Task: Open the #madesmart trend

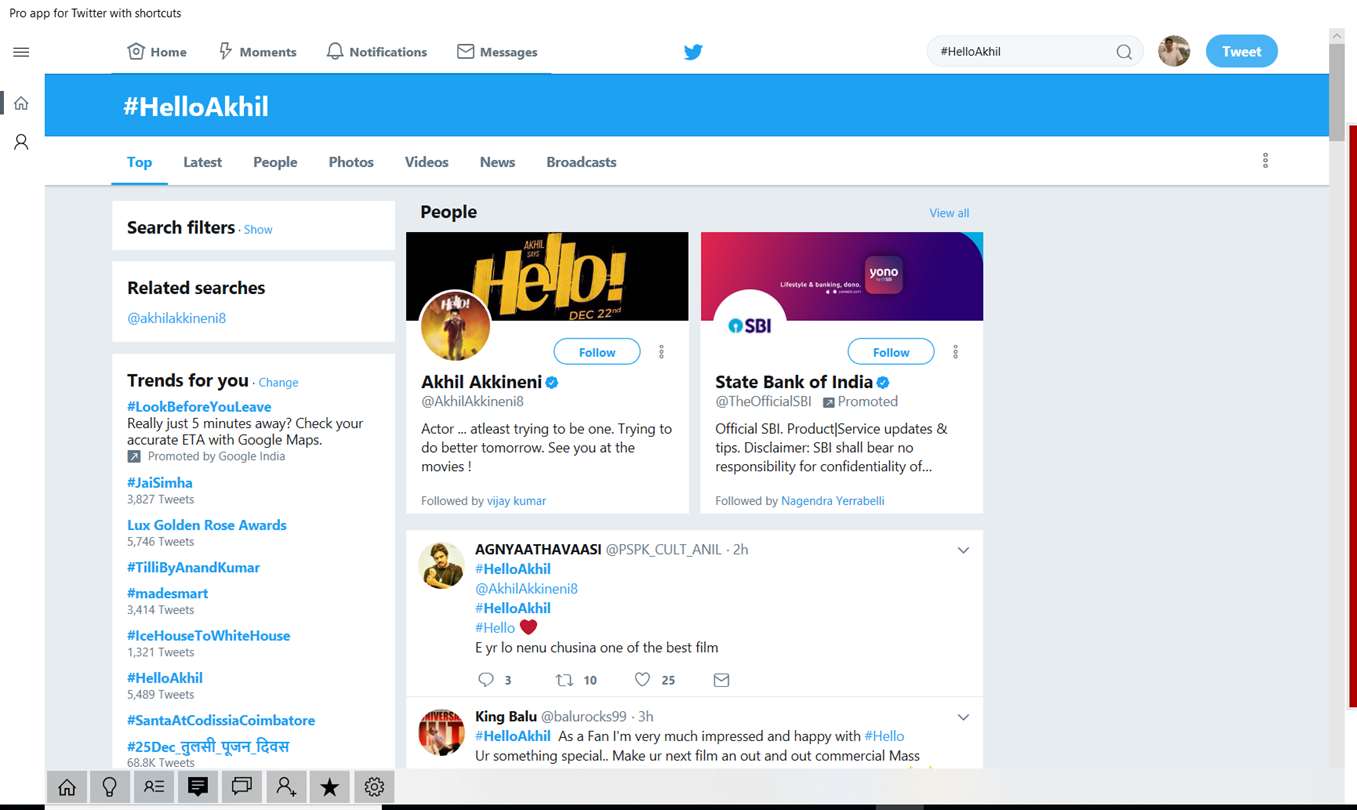Action: pos(167,593)
